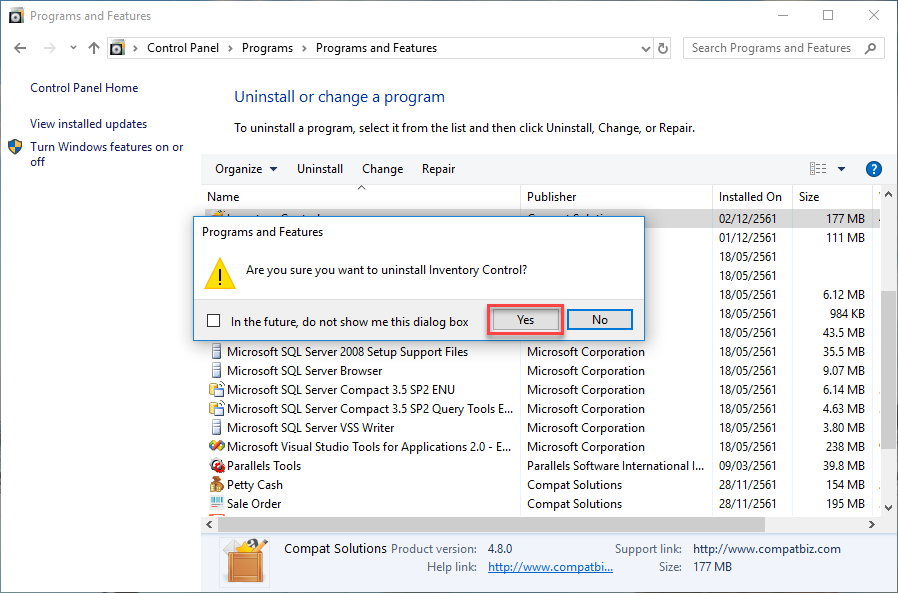This screenshot has width=898, height=593.
Task: Expand chevron after Control Panel breadcrumb
Action: click(x=230, y=49)
